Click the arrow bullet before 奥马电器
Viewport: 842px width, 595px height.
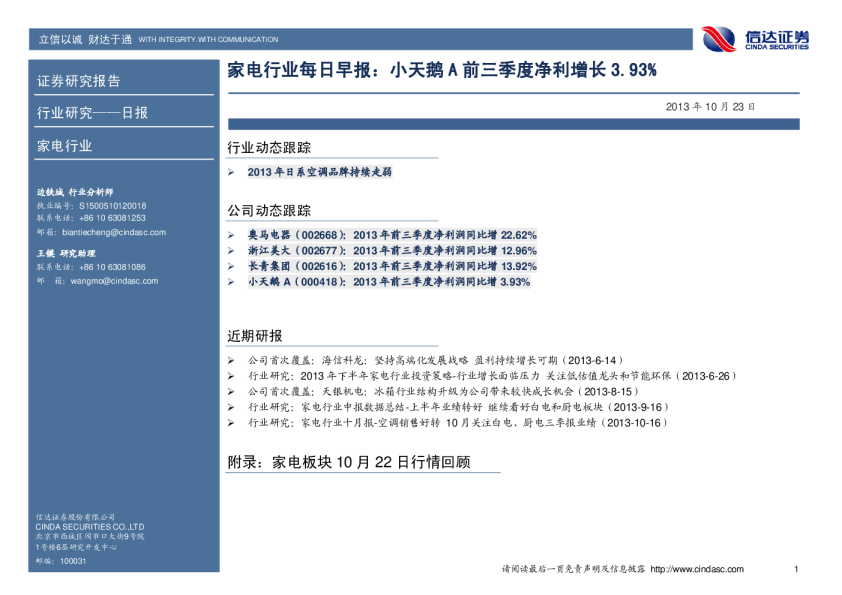(x=231, y=234)
